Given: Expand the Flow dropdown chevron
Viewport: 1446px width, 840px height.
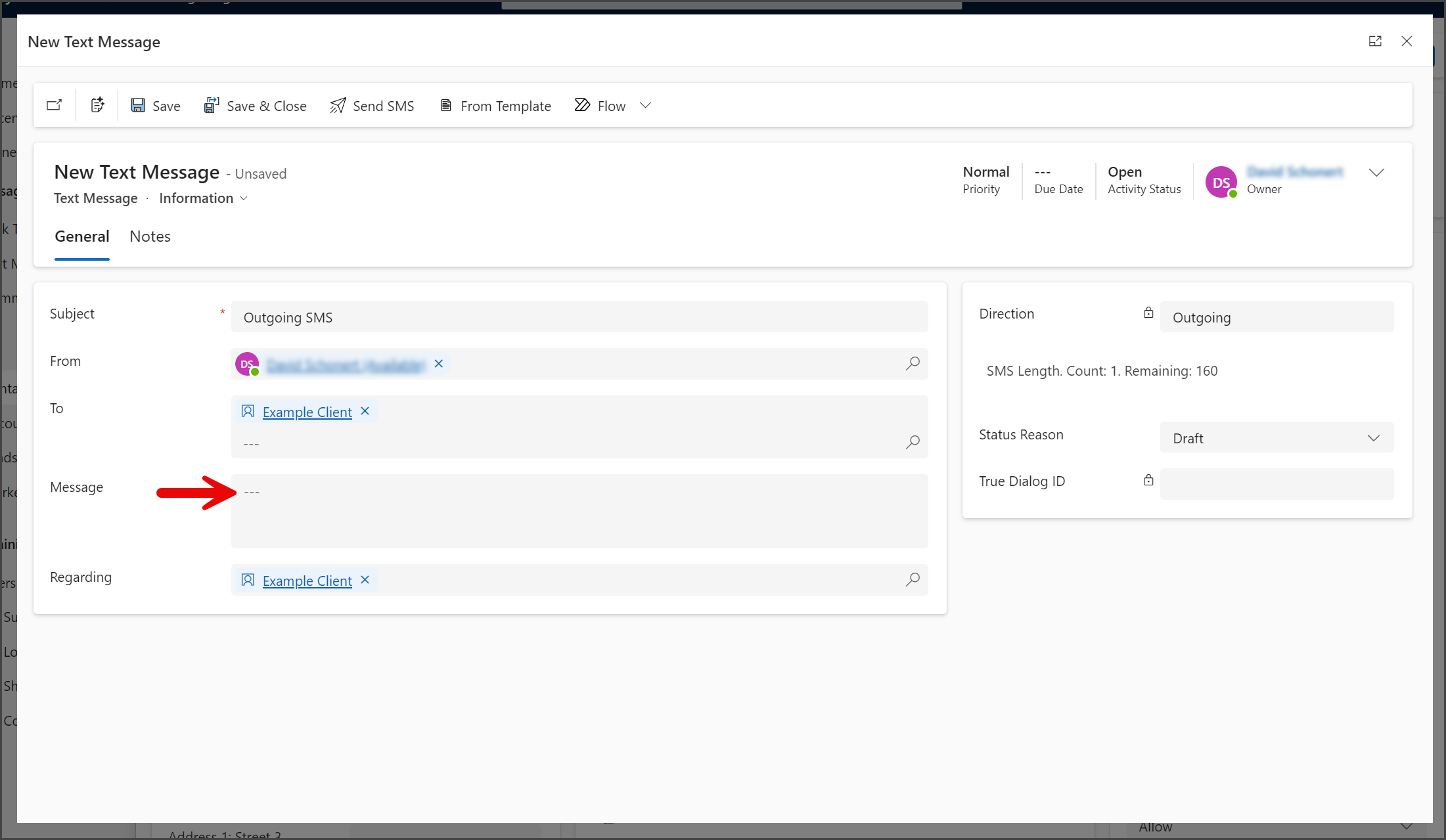Looking at the screenshot, I should [646, 105].
